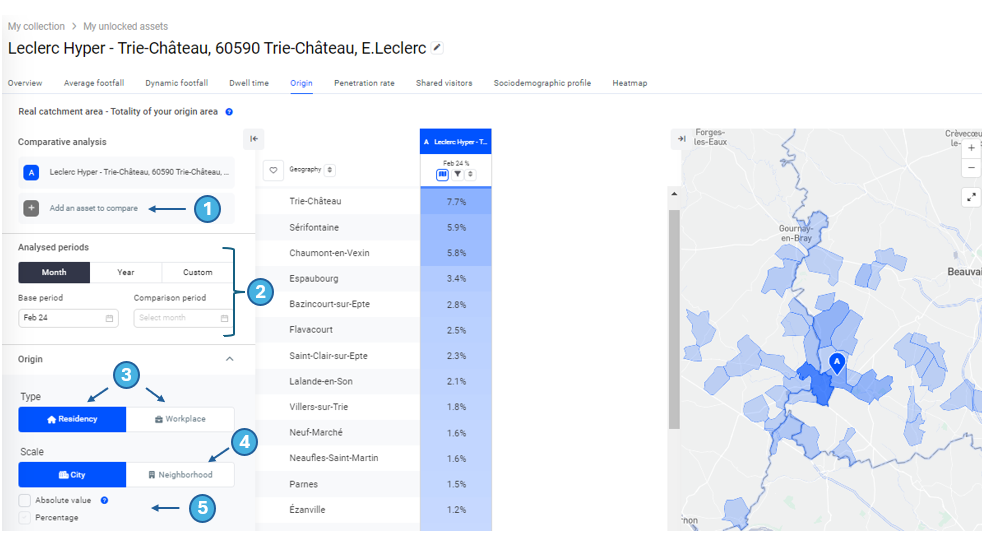Go to My collection breadcrumb link

coord(36,26)
